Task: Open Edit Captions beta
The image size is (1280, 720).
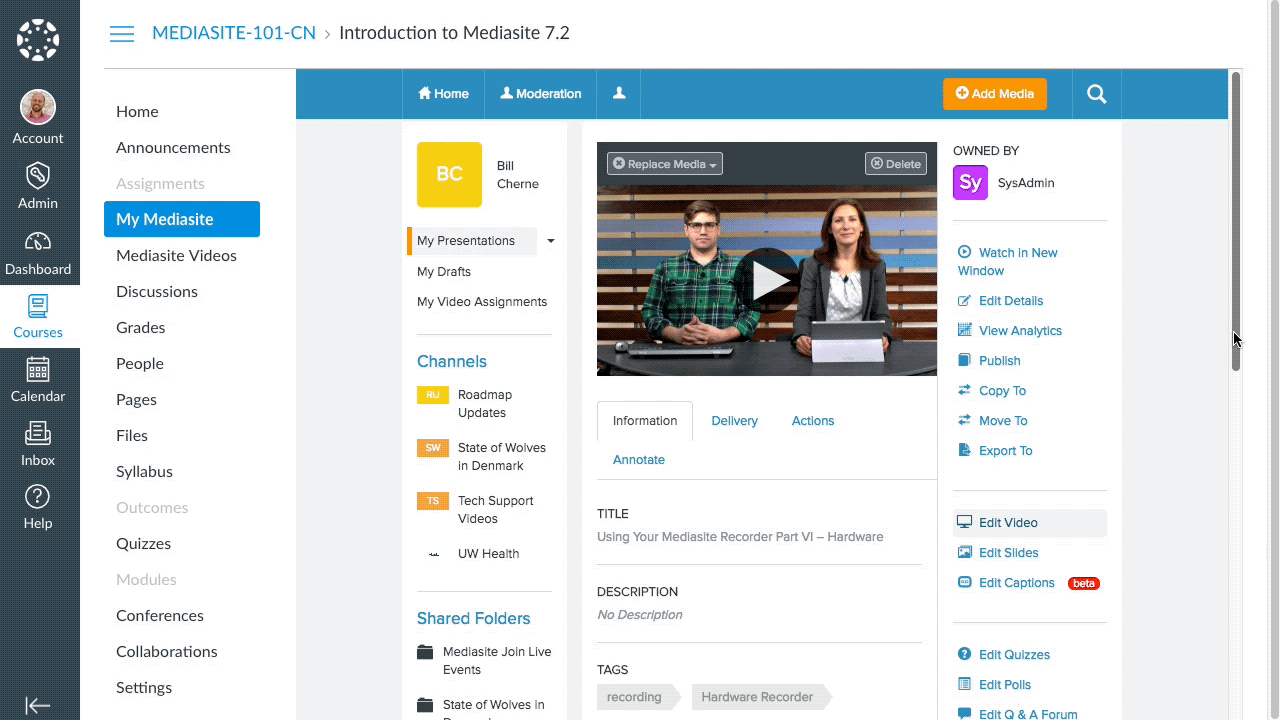Action: 1028,583
